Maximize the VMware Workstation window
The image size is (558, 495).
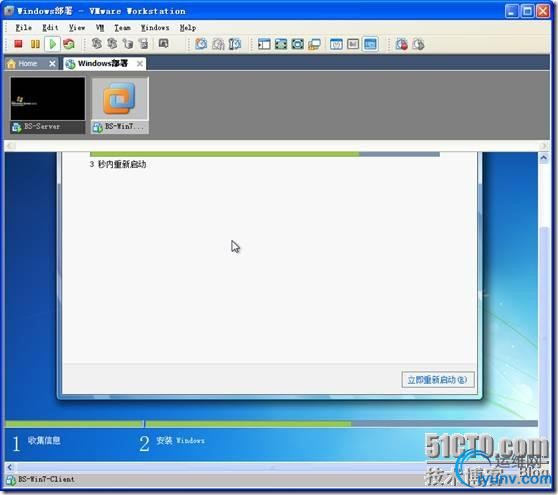527,11
